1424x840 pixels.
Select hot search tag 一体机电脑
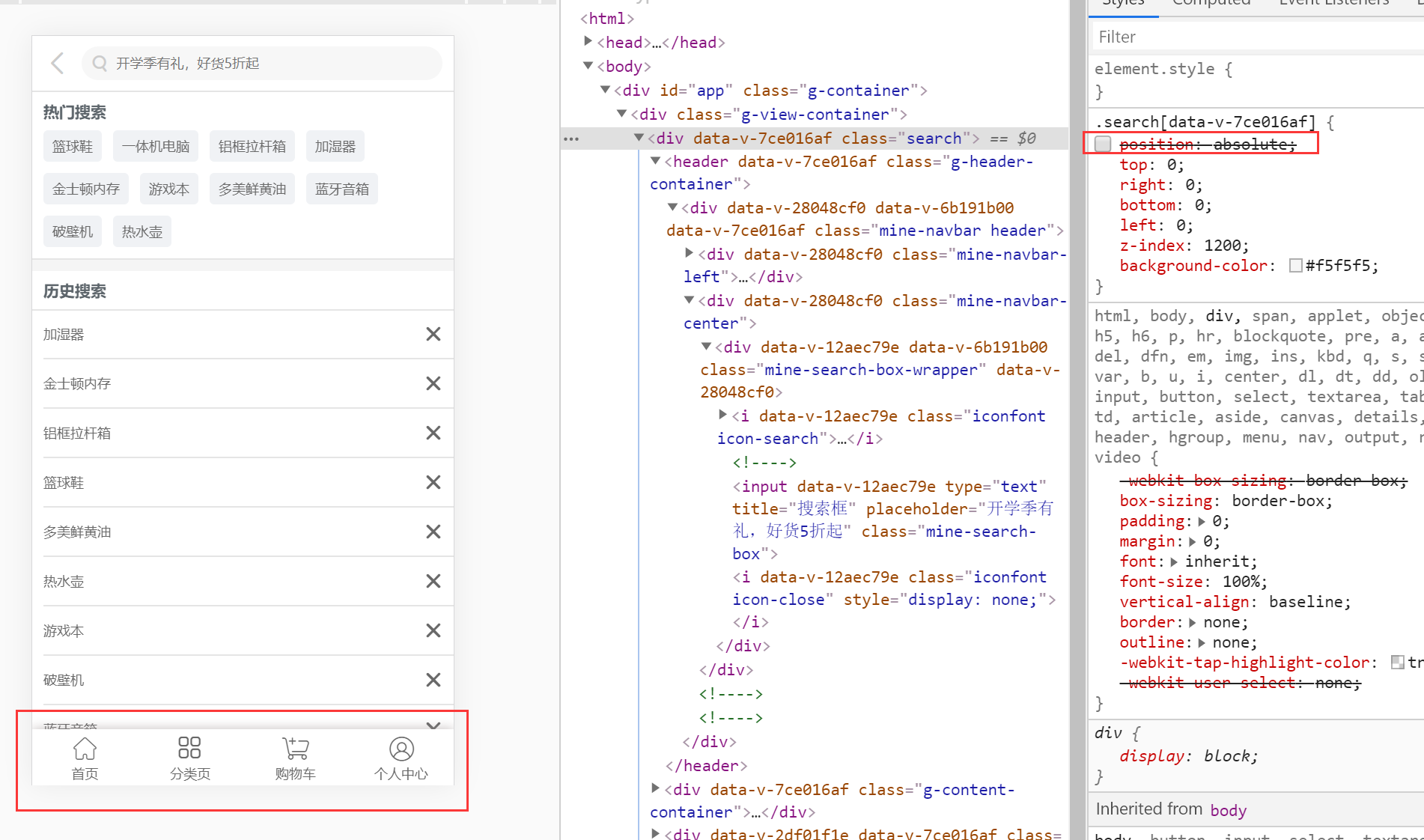[156, 147]
